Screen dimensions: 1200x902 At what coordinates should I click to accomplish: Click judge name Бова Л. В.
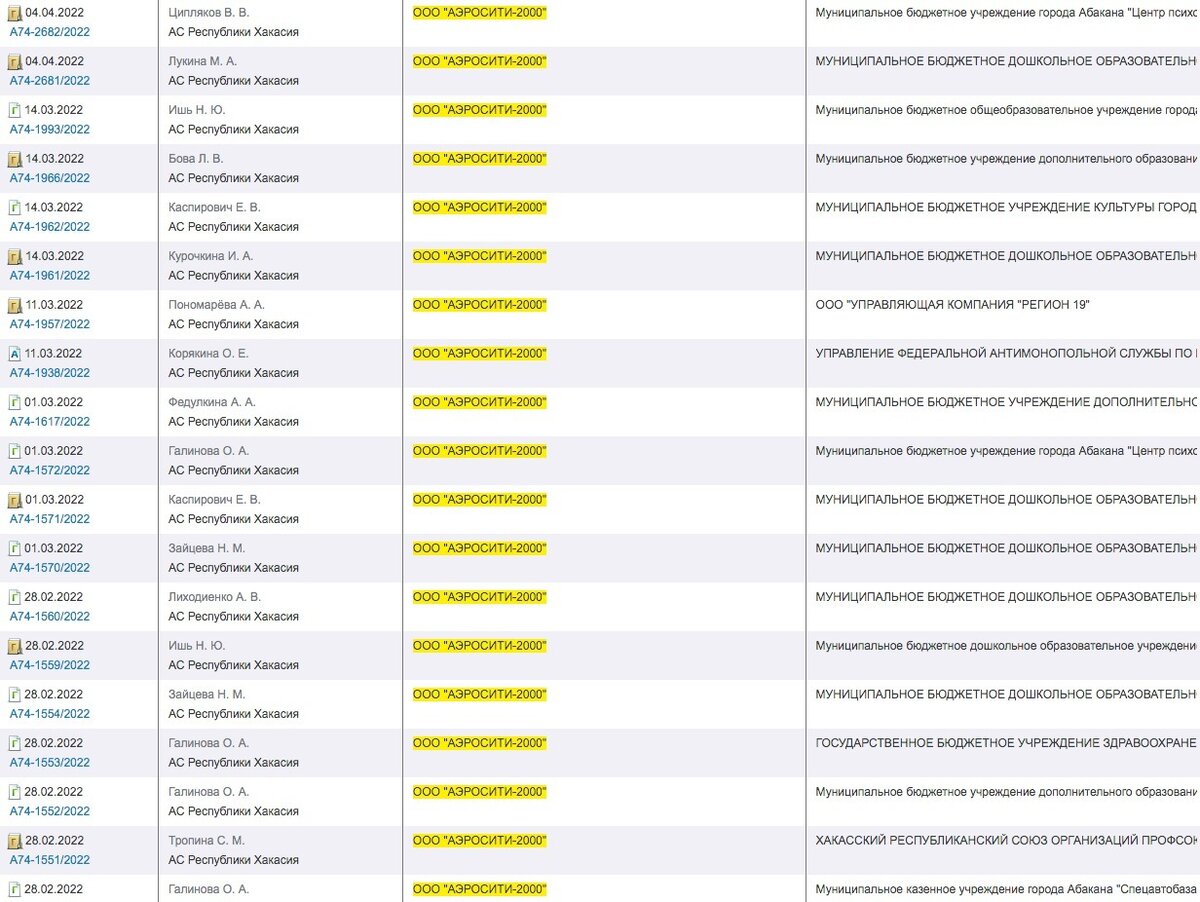[196, 159]
